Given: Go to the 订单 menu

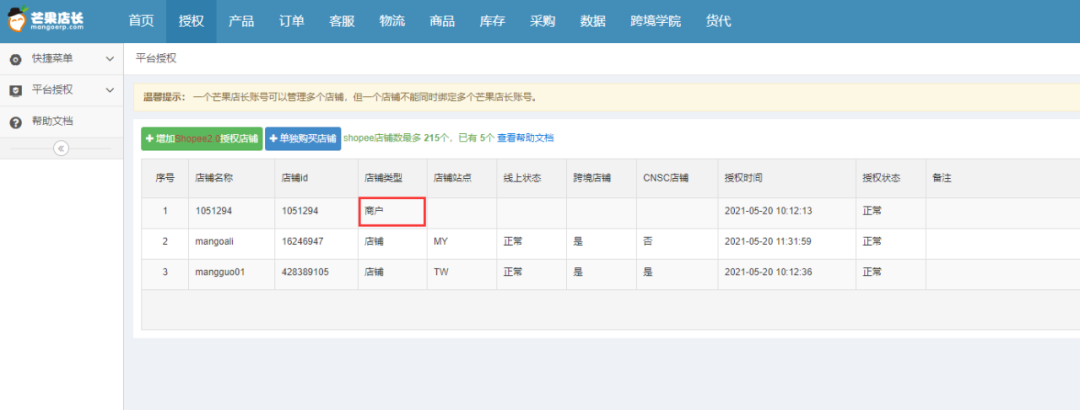Looking at the screenshot, I should coord(291,21).
